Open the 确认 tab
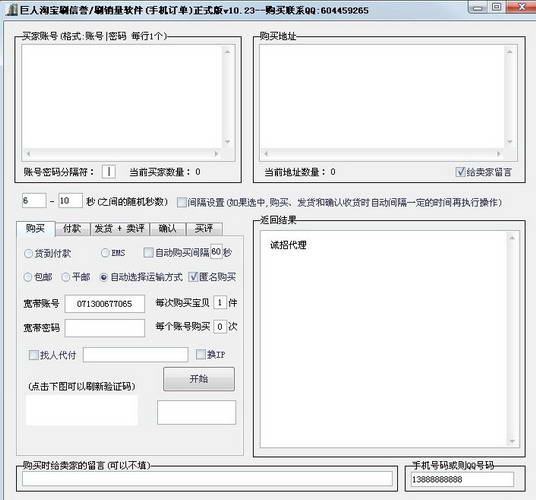This screenshot has height=500, width=536. [168, 229]
